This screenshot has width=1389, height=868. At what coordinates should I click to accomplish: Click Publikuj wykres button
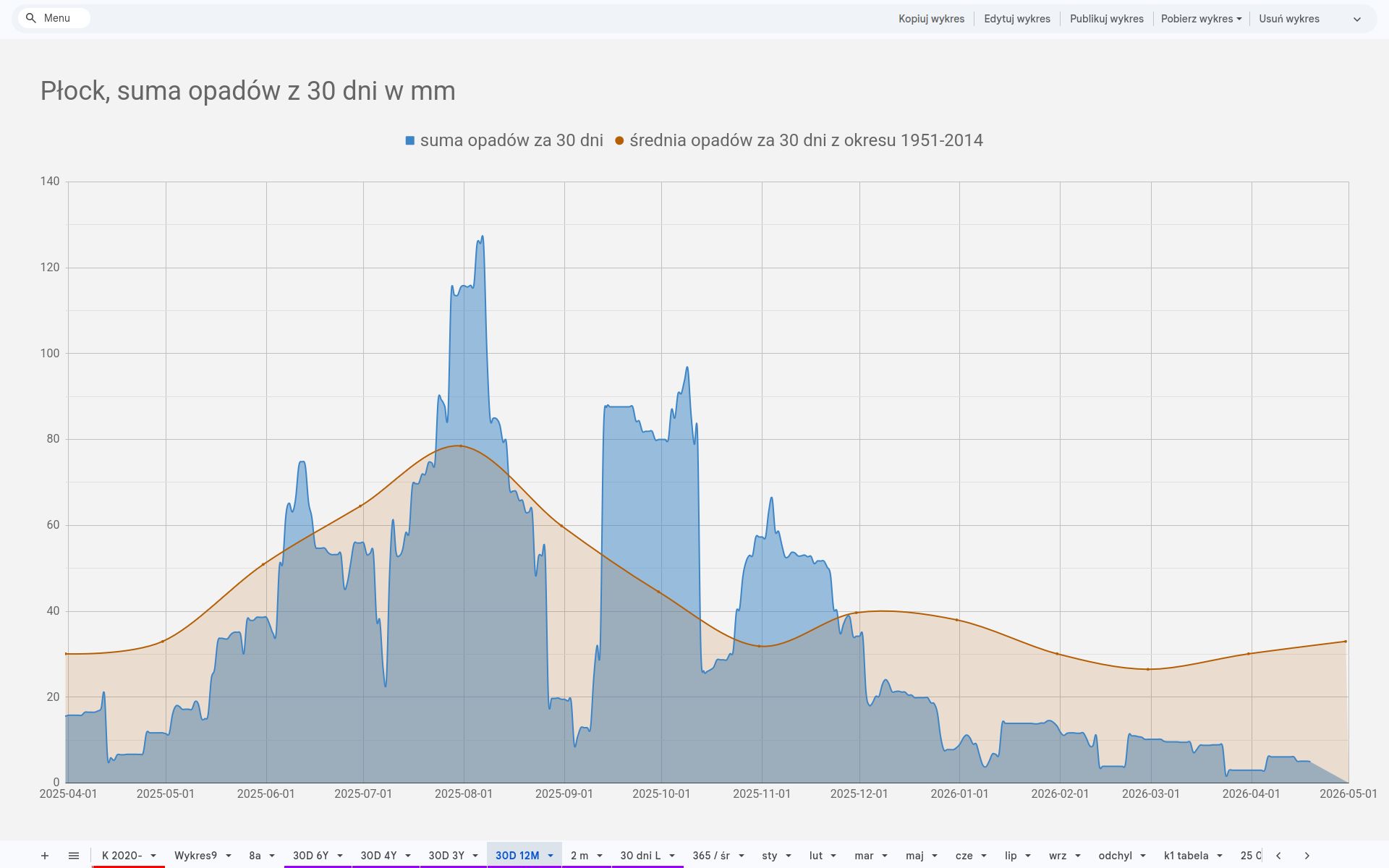tap(1106, 19)
